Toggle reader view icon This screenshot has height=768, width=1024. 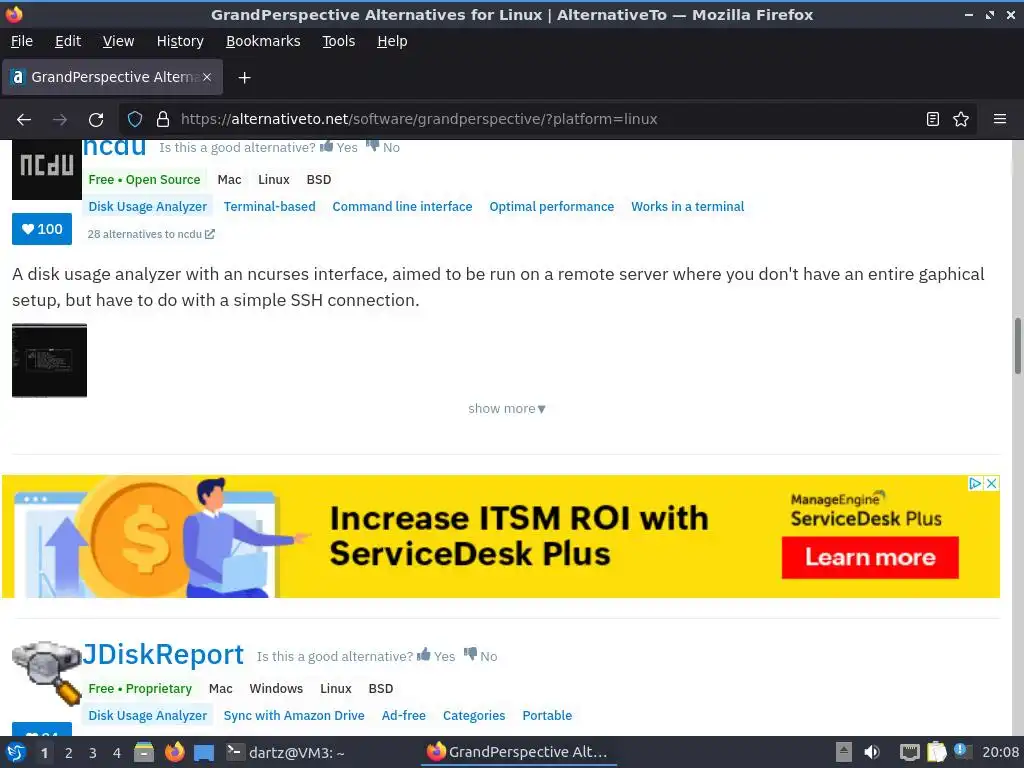coord(933,119)
